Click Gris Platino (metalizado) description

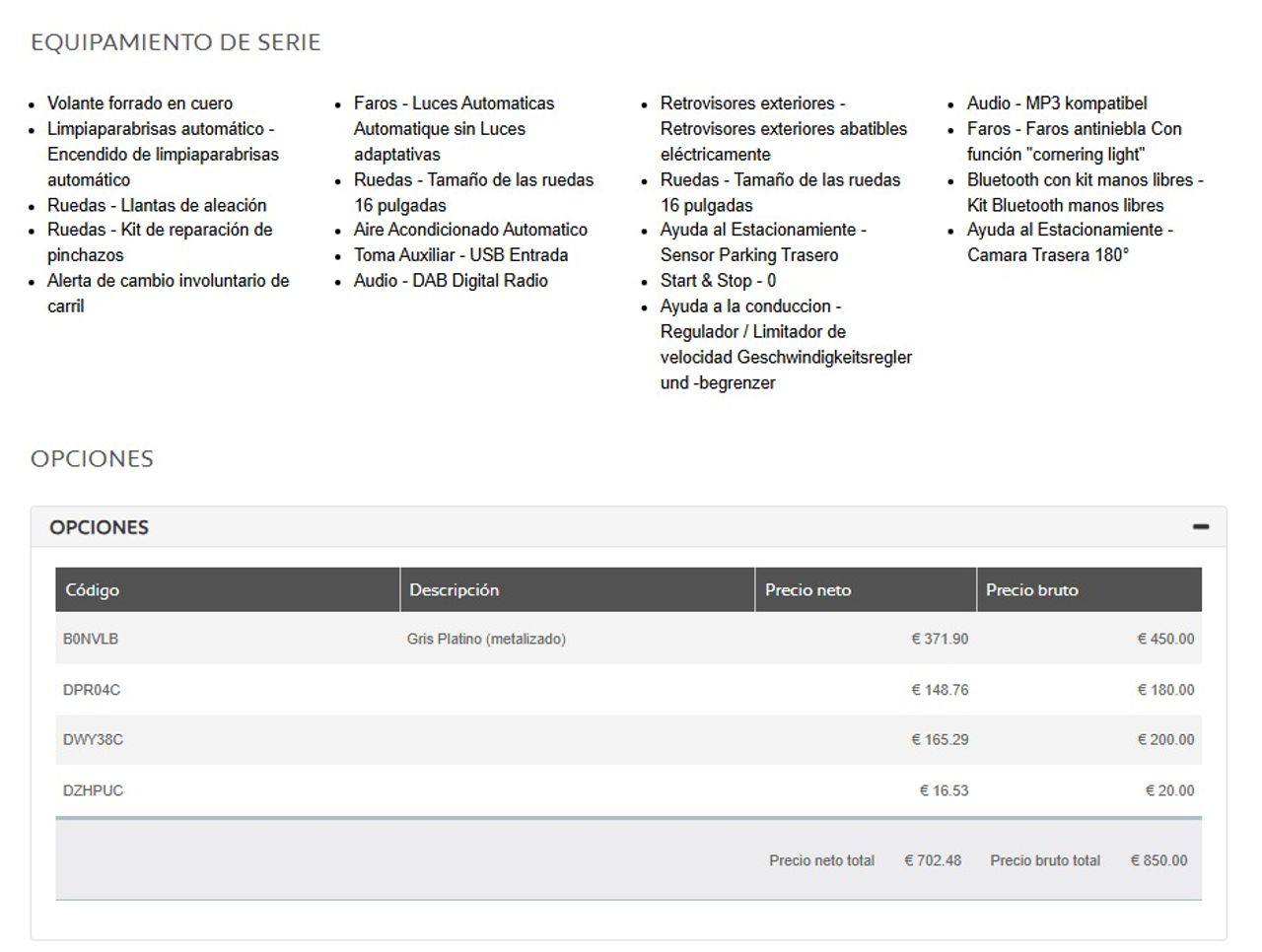point(486,639)
